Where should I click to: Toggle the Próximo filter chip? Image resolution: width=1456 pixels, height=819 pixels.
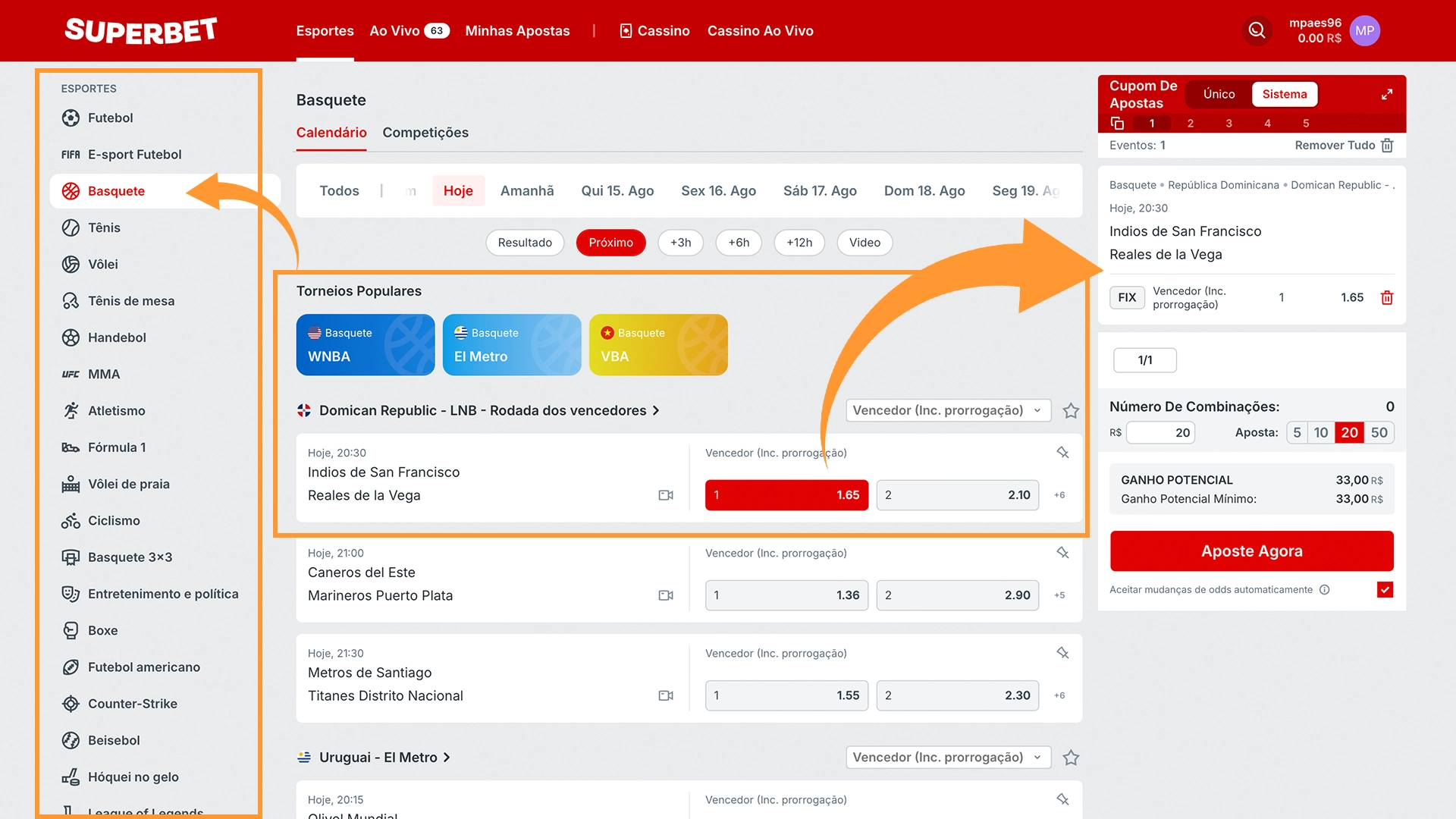tap(610, 243)
